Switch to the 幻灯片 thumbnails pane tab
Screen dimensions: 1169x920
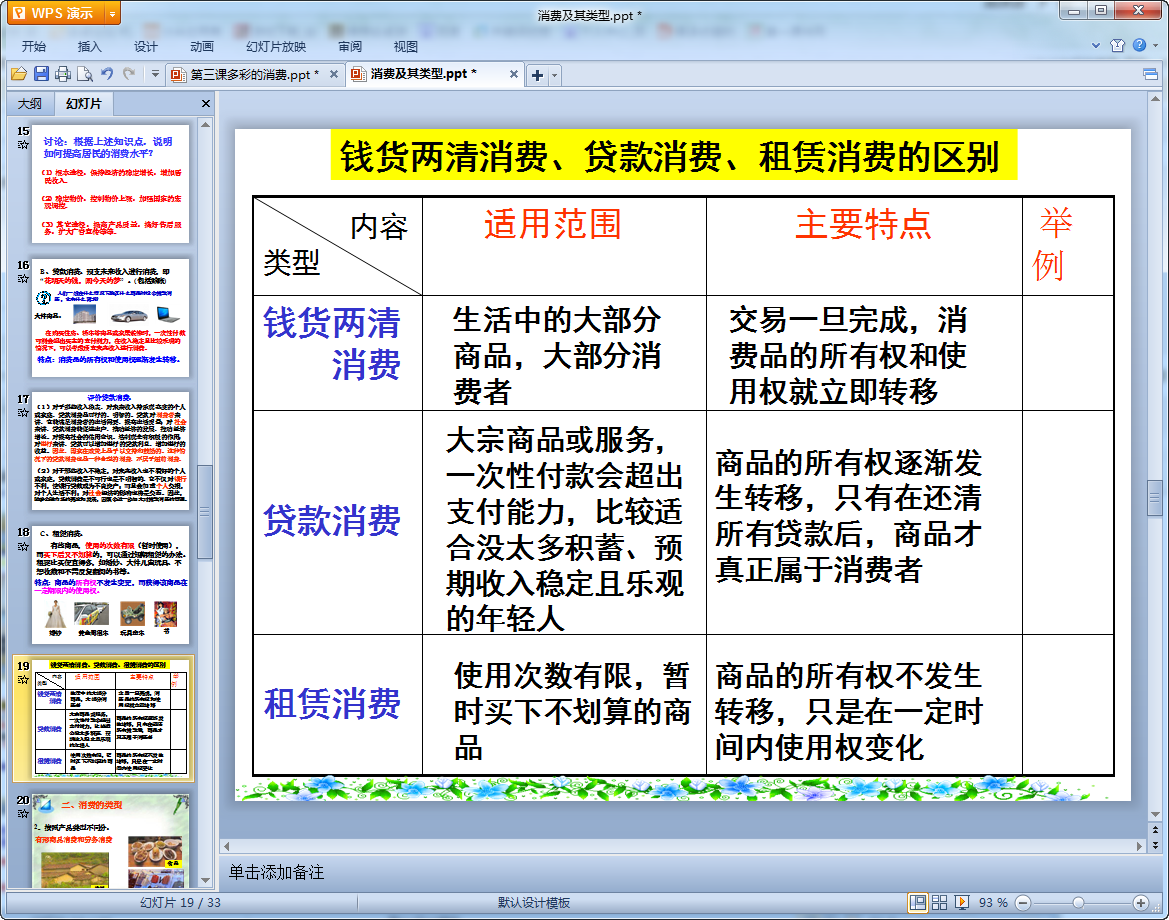(84, 104)
